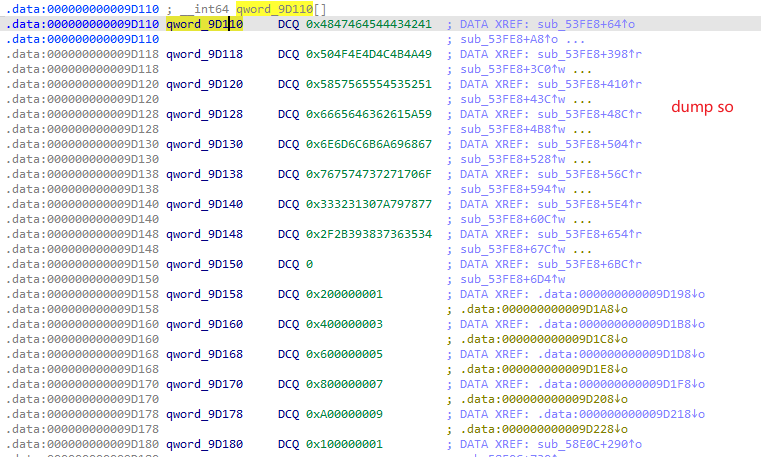Screen dimensions: 761x457
Task: Select the DCQ 0 value of qword_9D150
Action: 310,263
